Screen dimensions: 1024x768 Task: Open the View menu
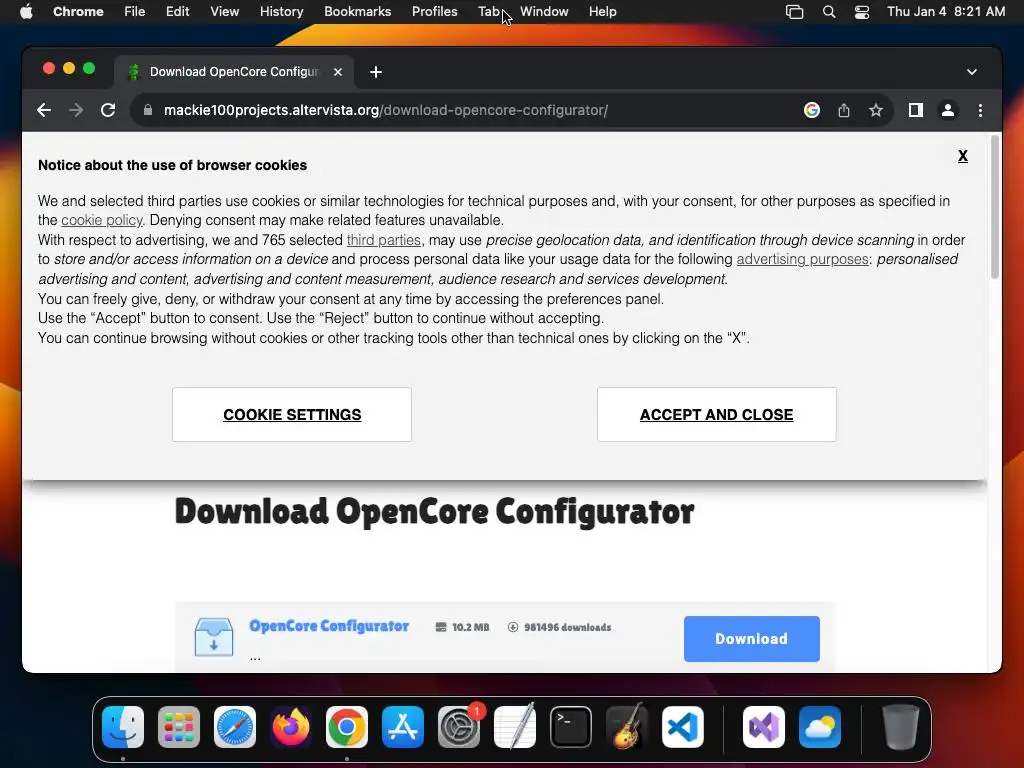(225, 12)
